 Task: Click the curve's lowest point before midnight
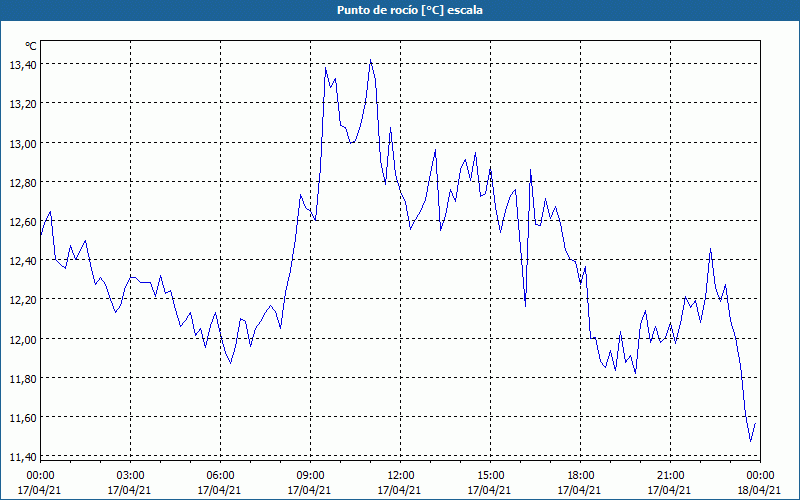(x=751, y=441)
